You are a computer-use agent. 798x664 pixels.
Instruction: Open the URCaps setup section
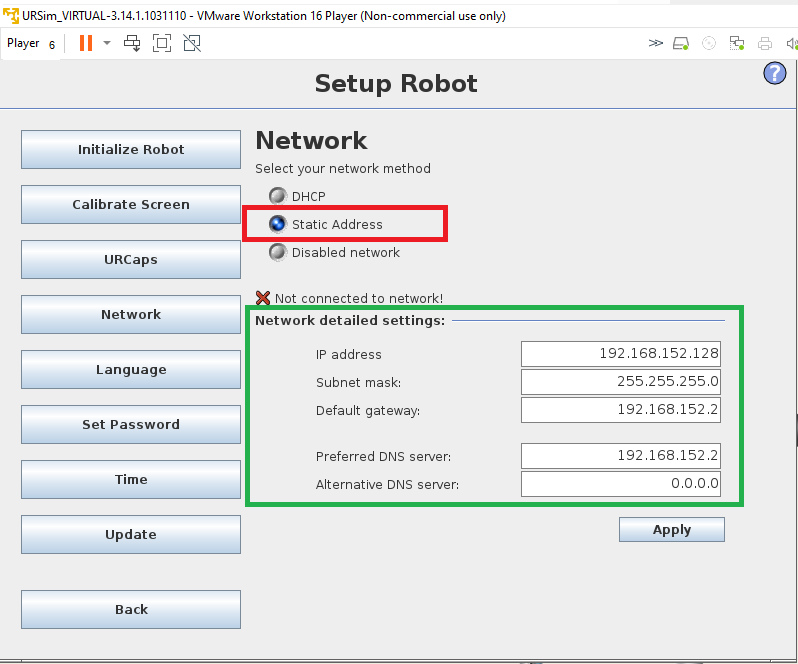[x=131, y=259]
